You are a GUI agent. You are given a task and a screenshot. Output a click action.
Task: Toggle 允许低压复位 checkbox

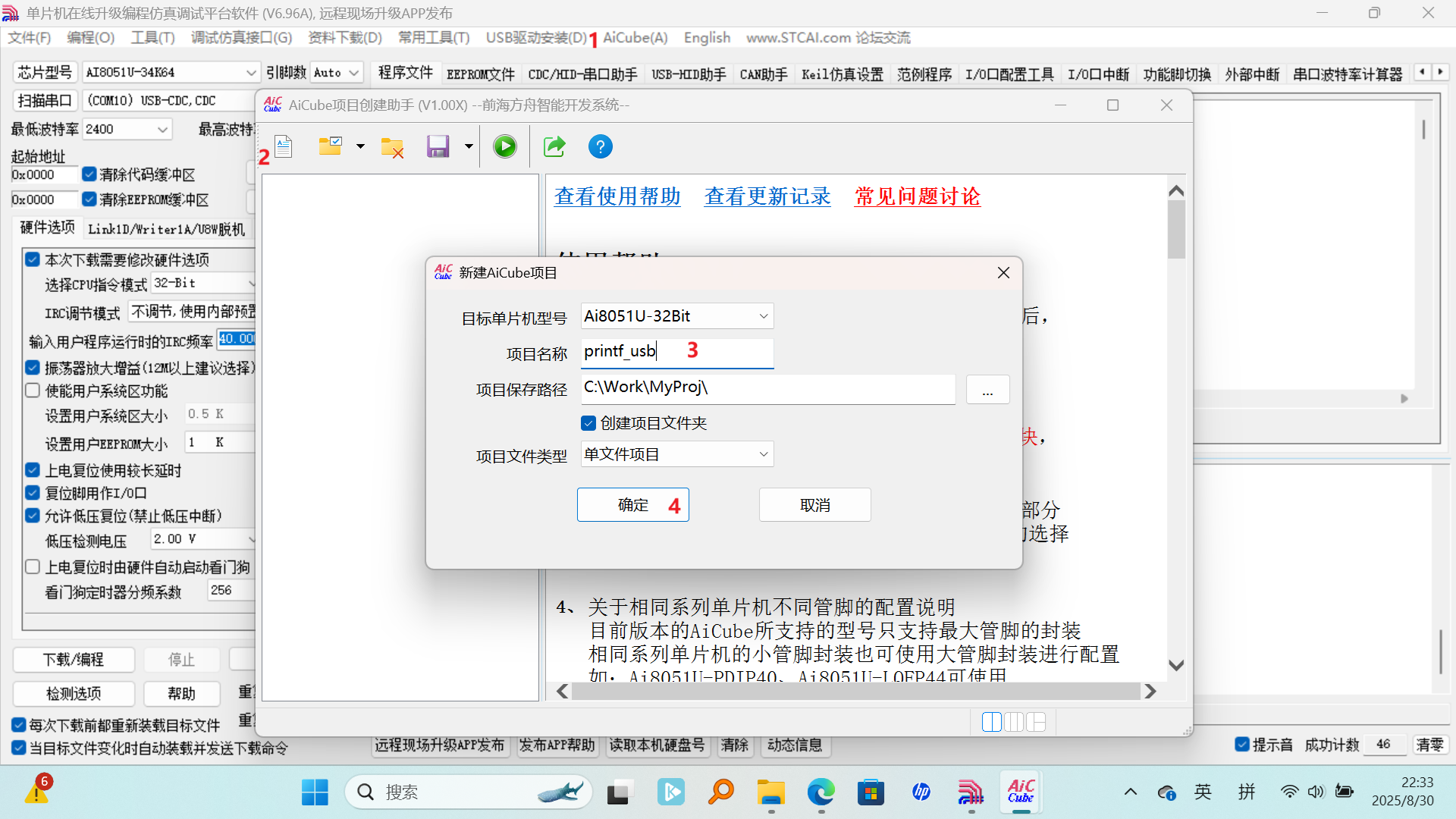click(33, 516)
